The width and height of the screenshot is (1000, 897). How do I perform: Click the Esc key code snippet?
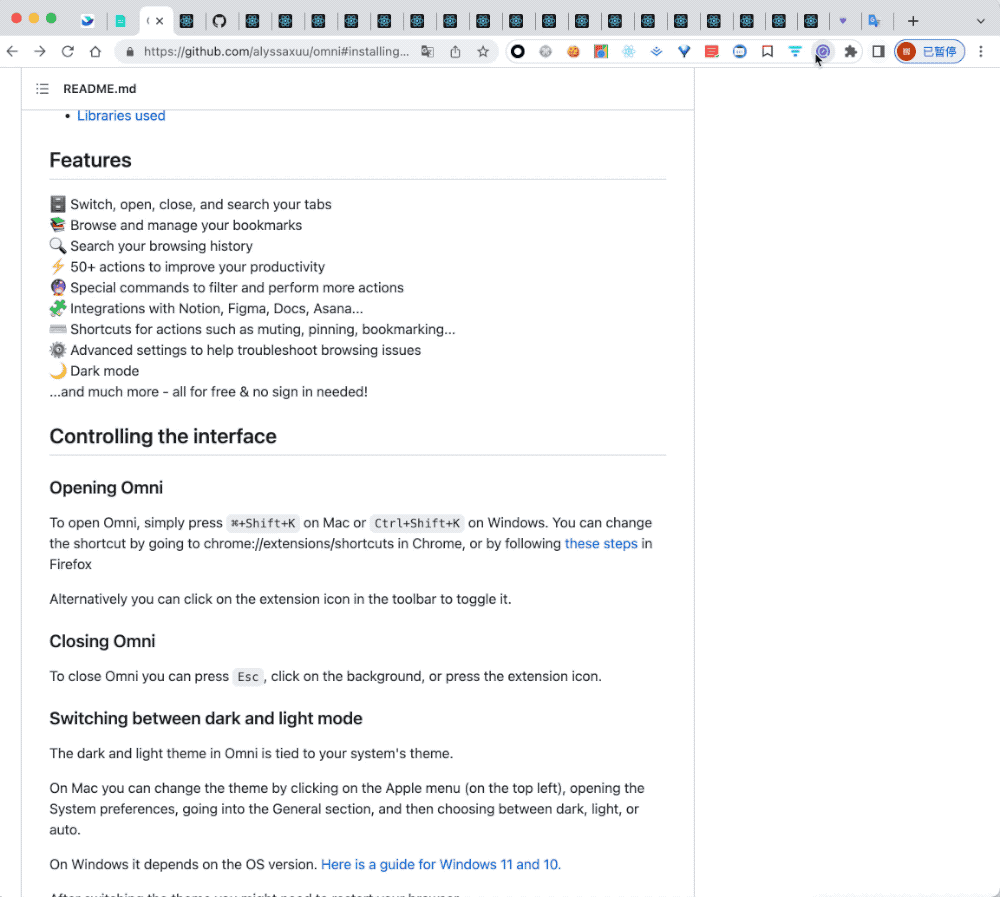click(x=247, y=677)
